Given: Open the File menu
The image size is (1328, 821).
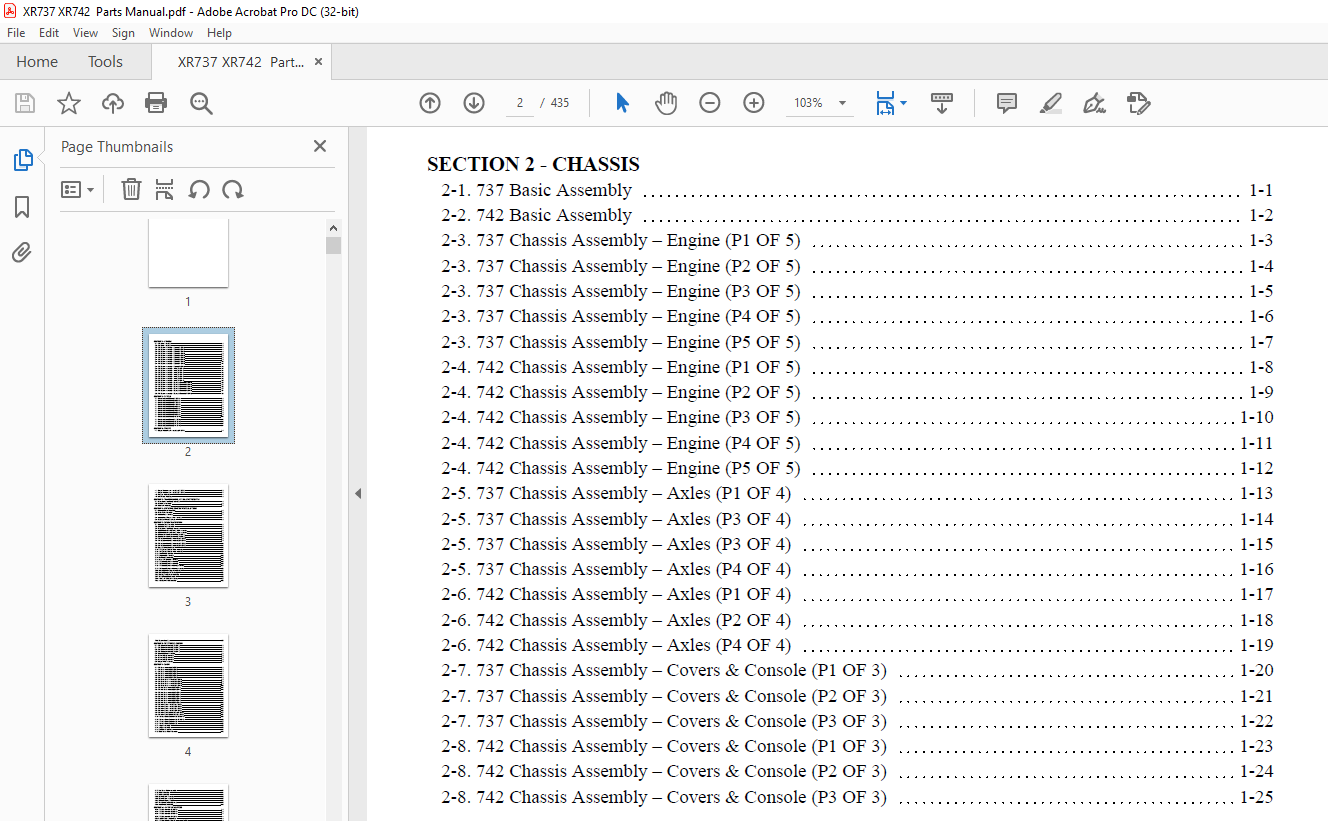Looking at the screenshot, I should 16,33.
